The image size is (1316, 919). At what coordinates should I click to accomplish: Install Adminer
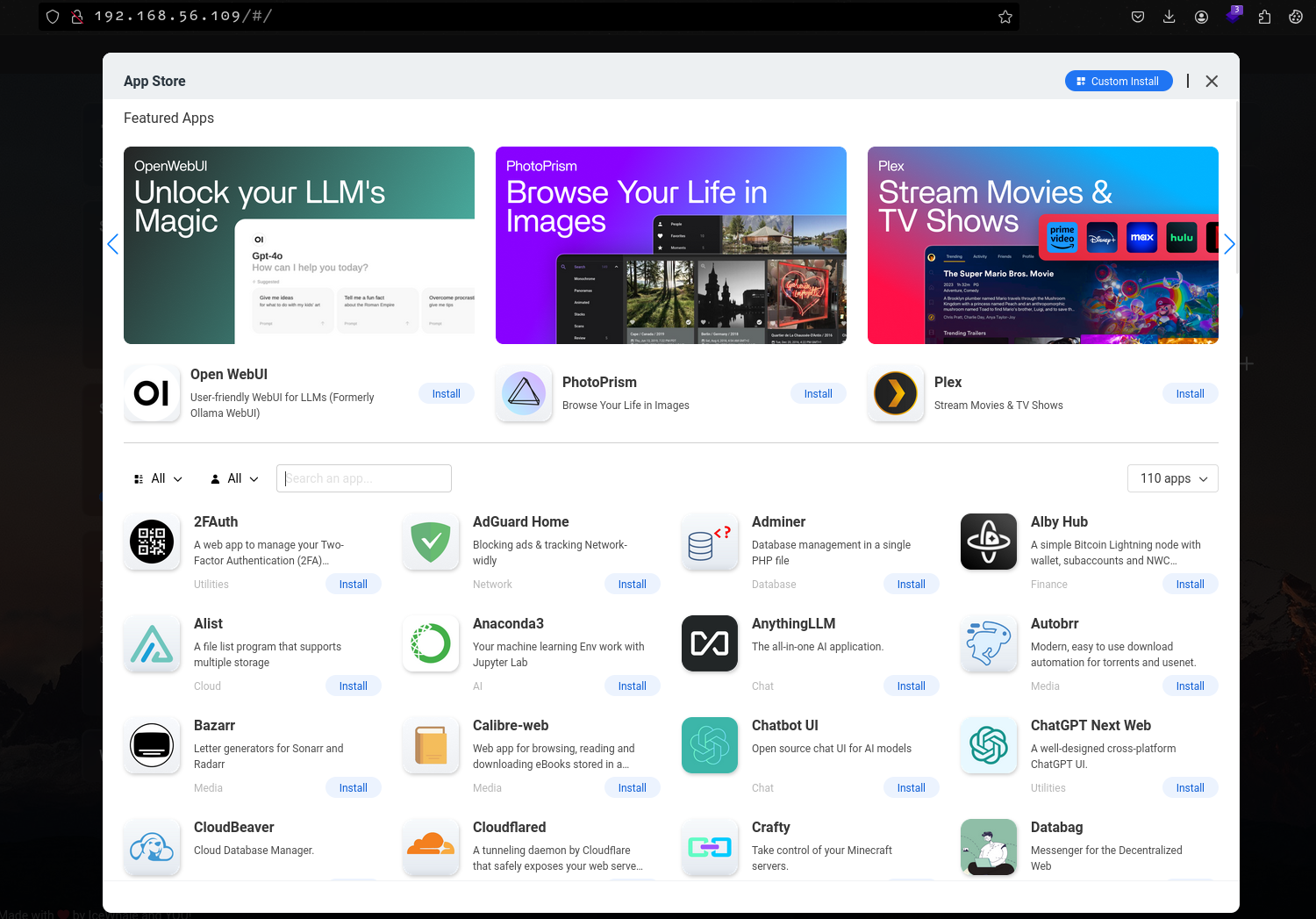pyautogui.click(x=912, y=584)
